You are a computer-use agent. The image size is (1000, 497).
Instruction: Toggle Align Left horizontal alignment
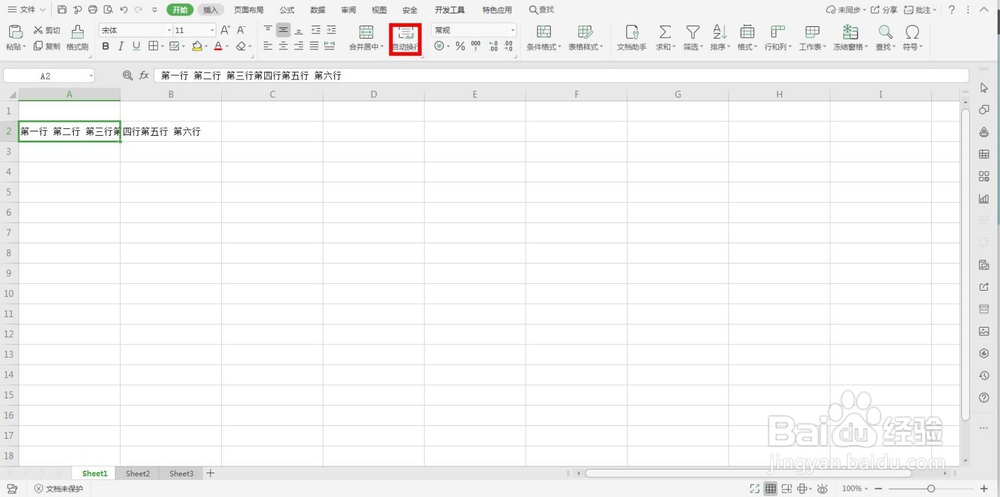tap(268, 46)
